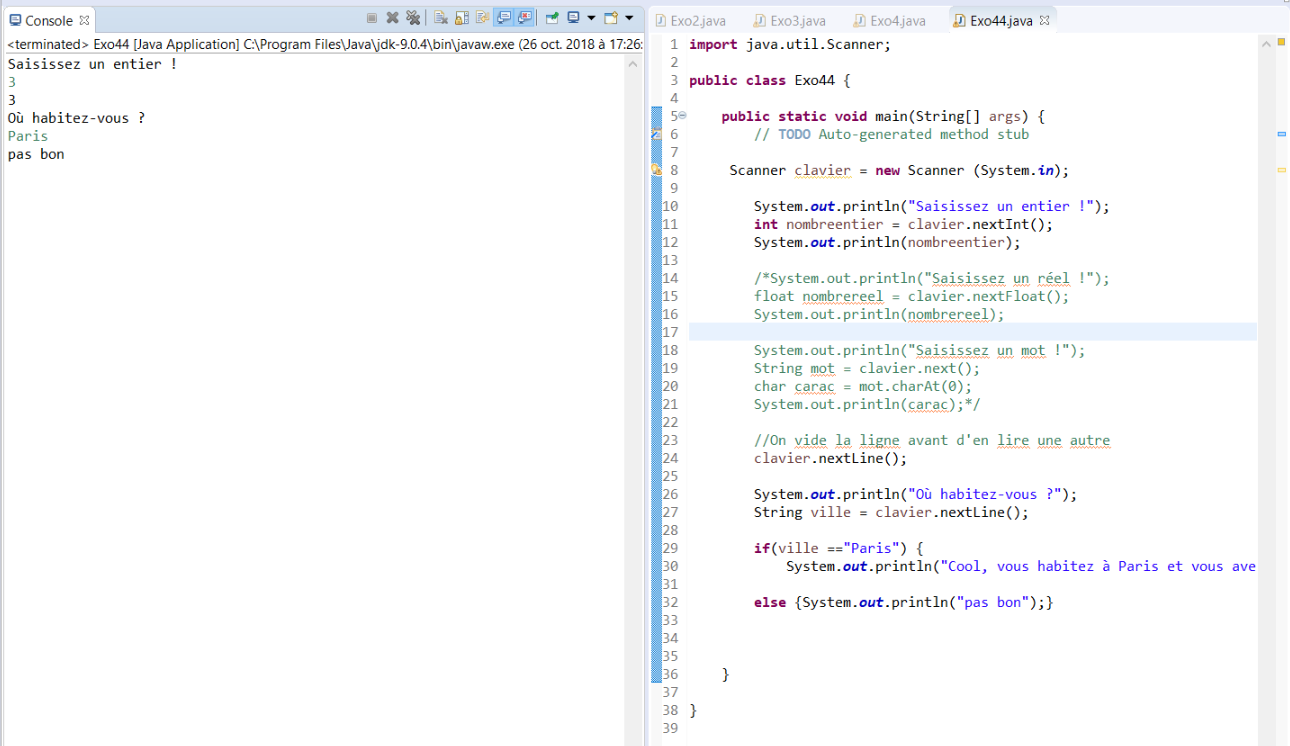Click the blue task mark in the overview ruler

point(1281,133)
